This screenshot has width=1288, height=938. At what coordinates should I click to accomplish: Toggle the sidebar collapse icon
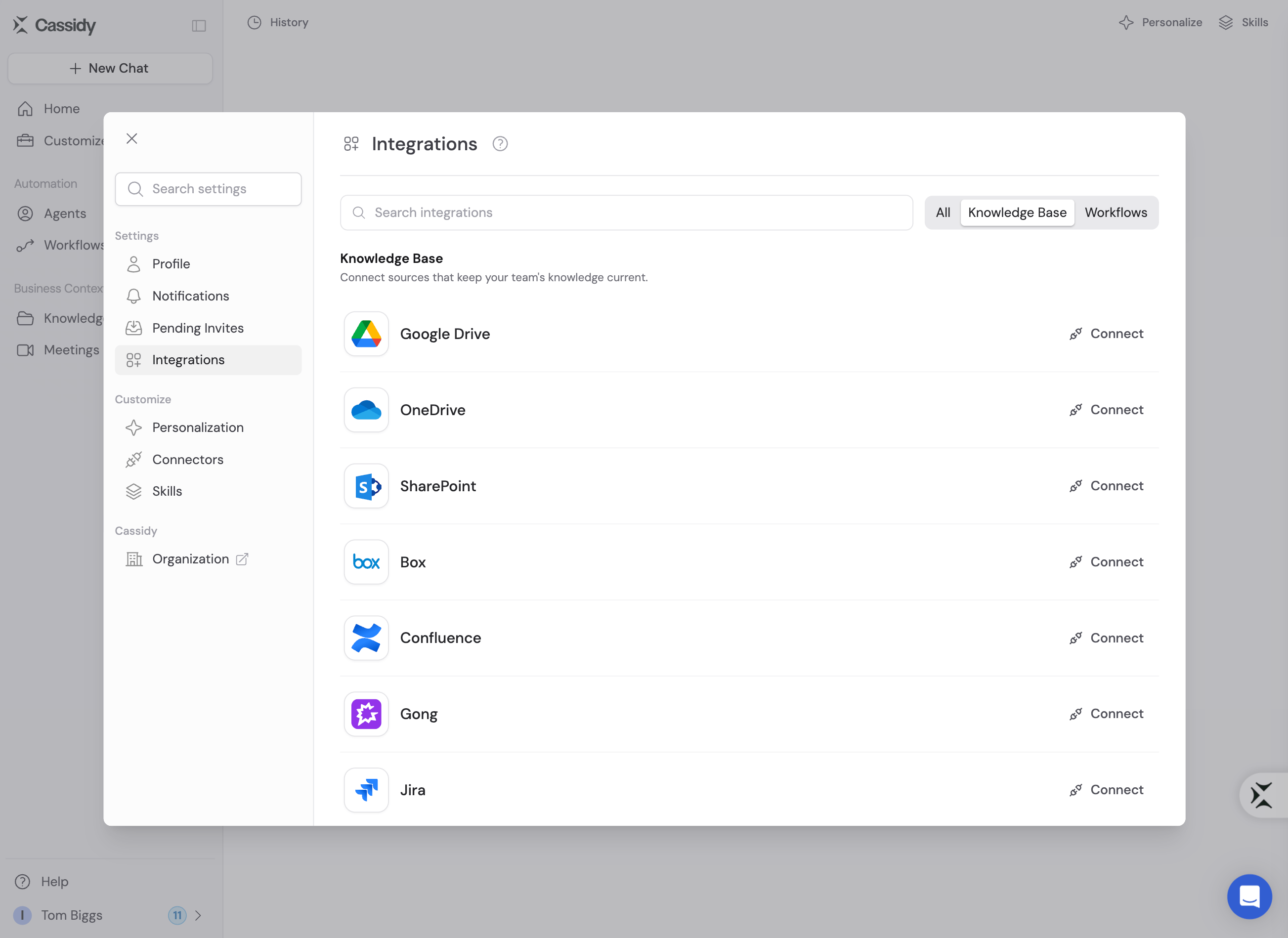(199, 26)
